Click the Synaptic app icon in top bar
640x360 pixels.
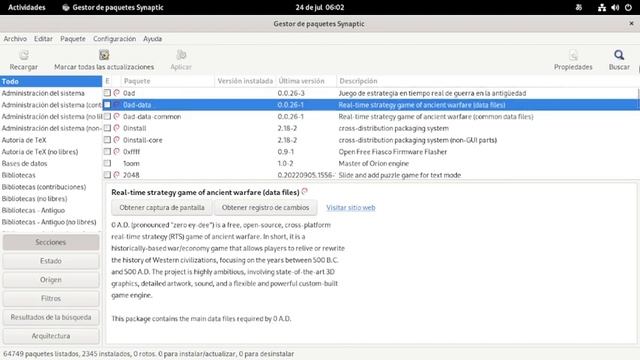tap(65, 7)
